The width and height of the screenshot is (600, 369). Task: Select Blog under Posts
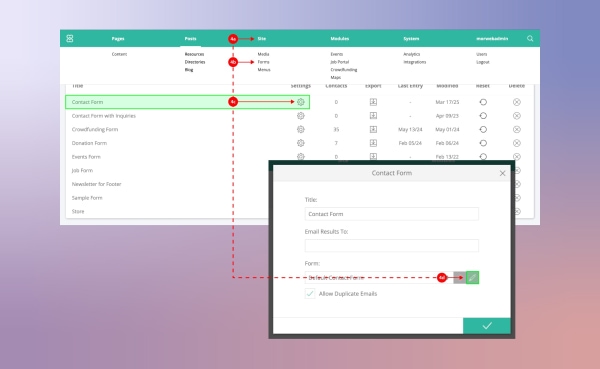189,70
